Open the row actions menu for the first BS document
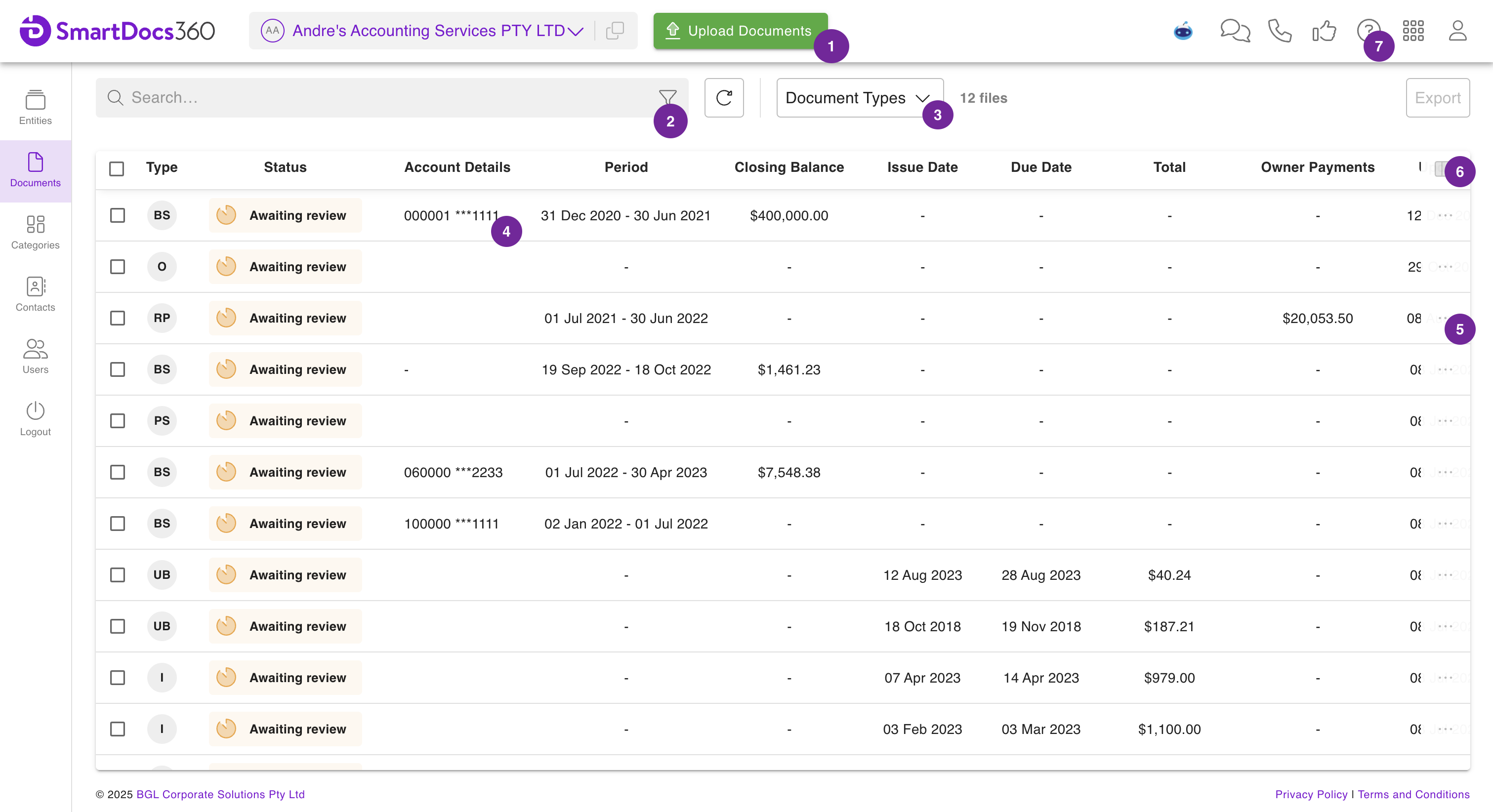 1446,216
